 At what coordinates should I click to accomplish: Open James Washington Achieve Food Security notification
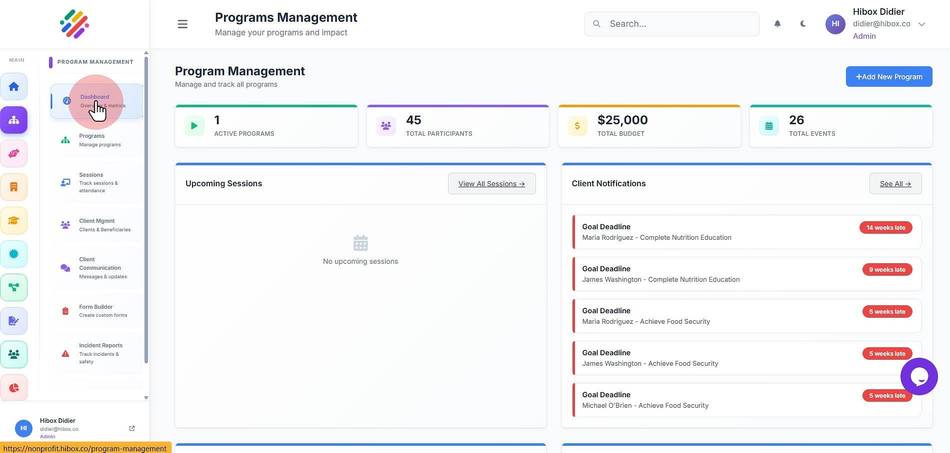click(x=746, y=358)
